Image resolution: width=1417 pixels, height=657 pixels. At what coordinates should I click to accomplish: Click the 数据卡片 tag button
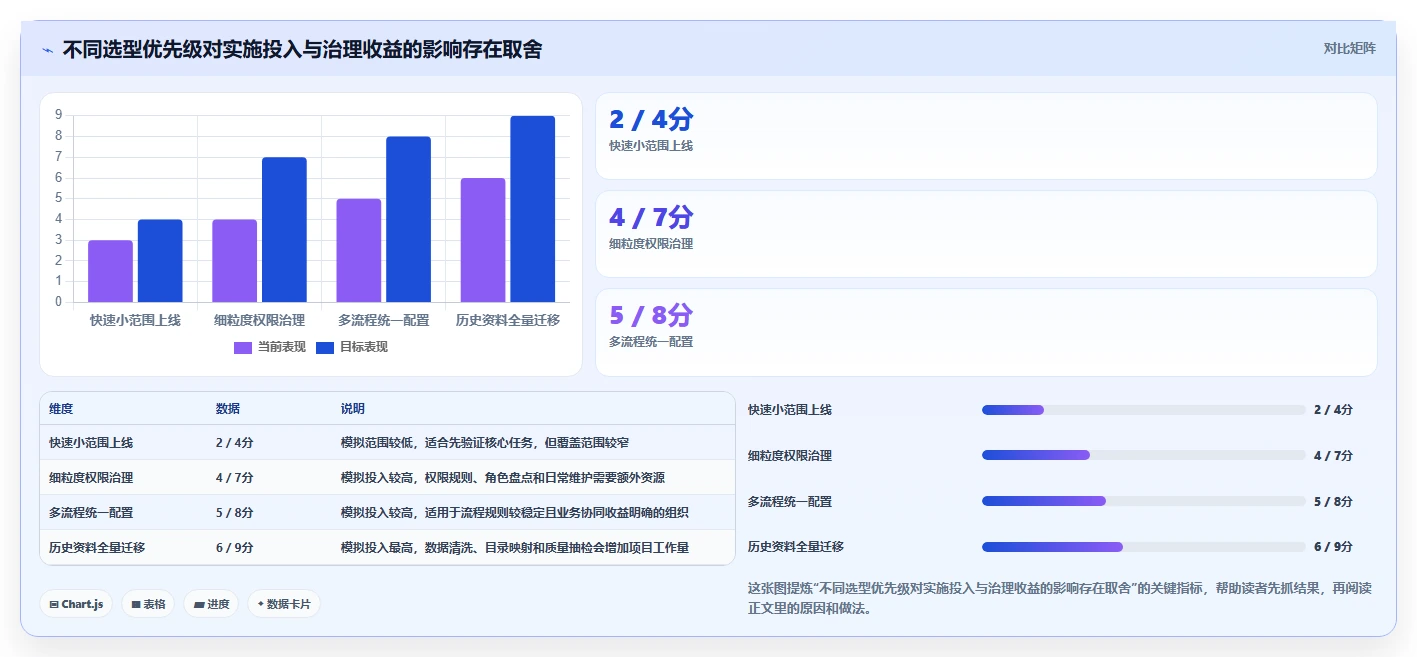[284, 604]
